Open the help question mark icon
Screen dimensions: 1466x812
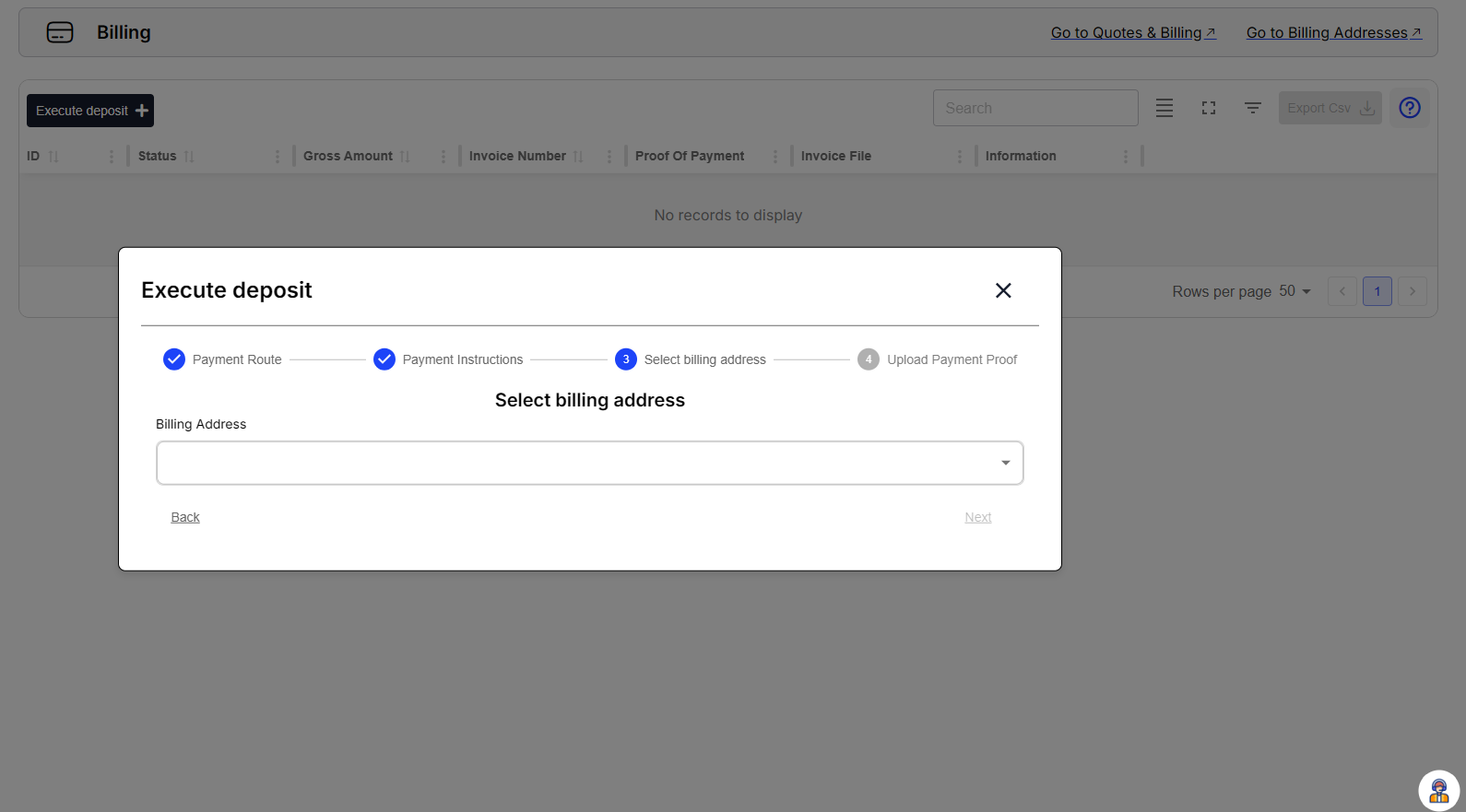pyautogui.click(x=1409, y=108)
